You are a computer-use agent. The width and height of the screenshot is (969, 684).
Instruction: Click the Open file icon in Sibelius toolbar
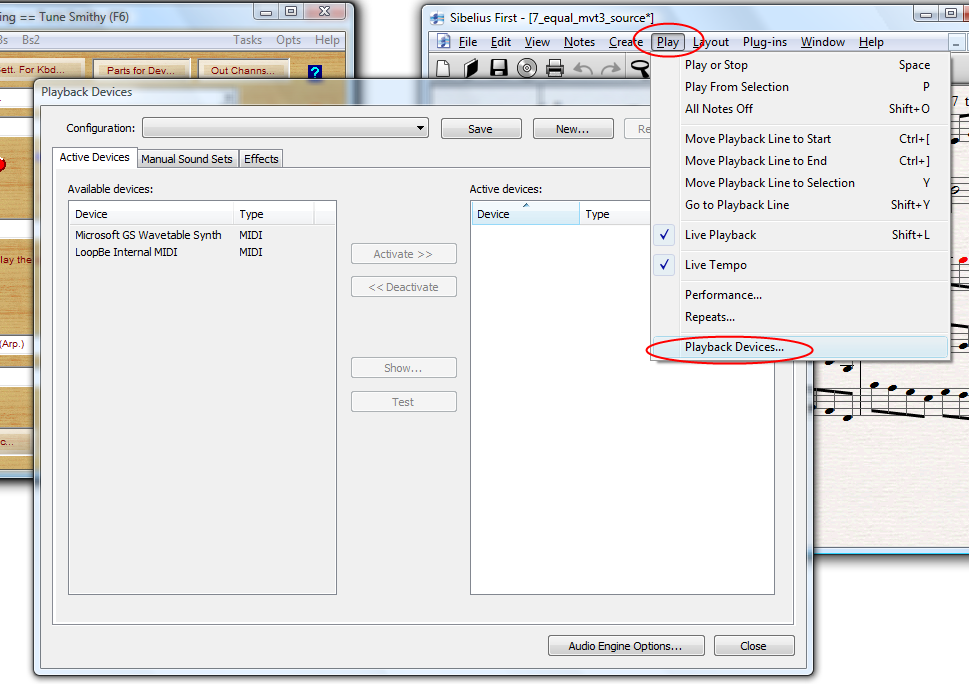click(471, 68)
